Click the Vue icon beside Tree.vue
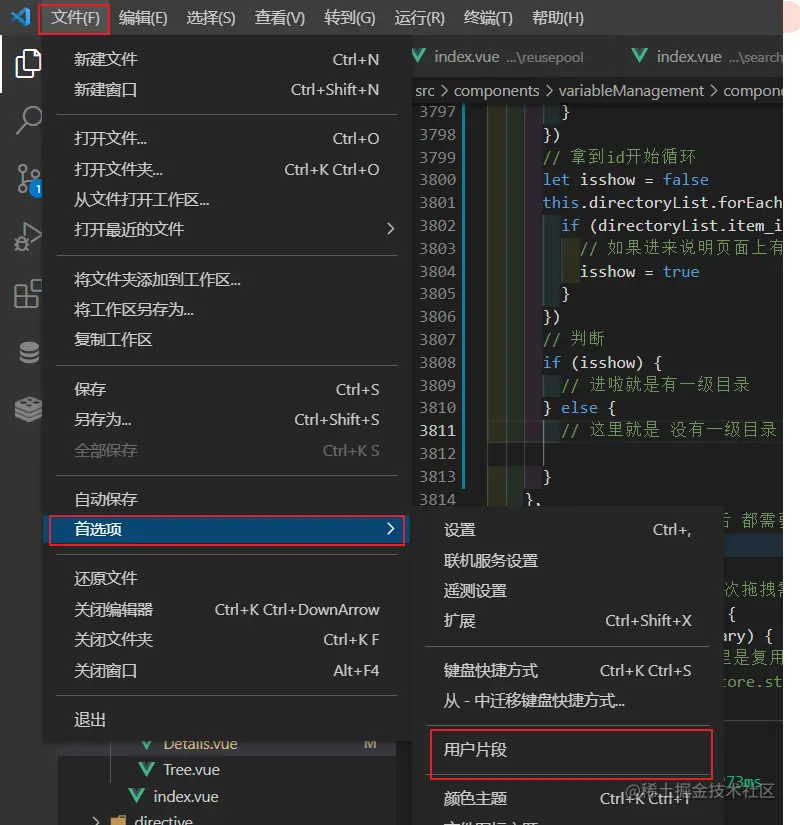The width and height of the screenshot is (800, 825). point(147,769)
